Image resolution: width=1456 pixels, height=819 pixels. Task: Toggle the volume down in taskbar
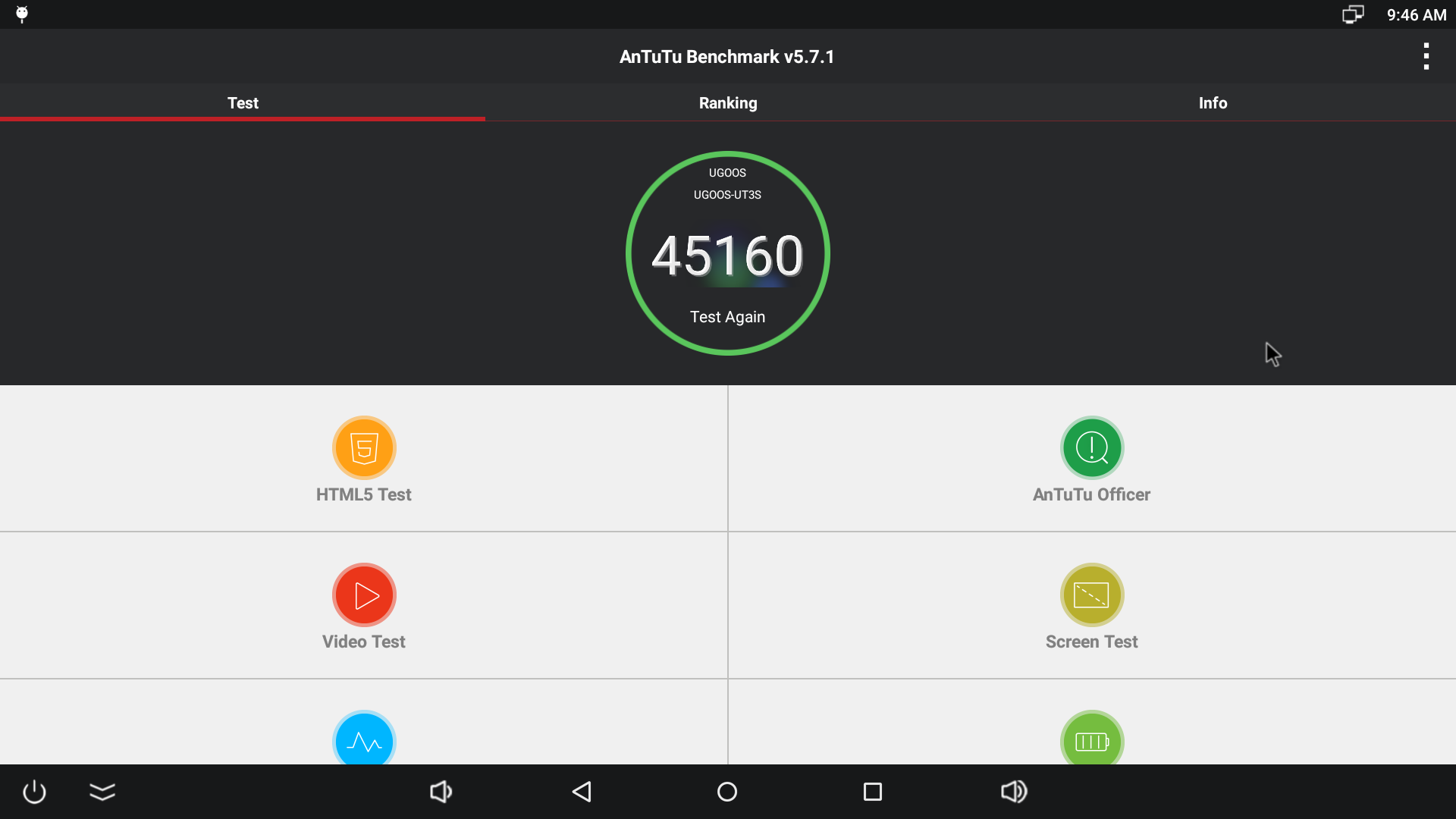[x=440, y=792]
